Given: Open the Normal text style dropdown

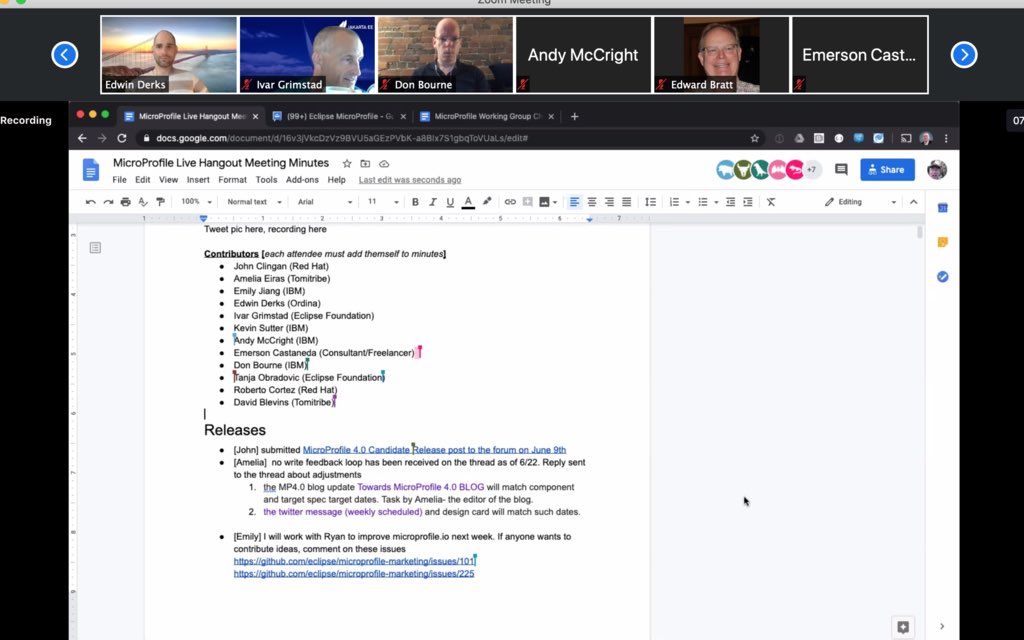Looking at the screenshot, I should click(254, 202).
